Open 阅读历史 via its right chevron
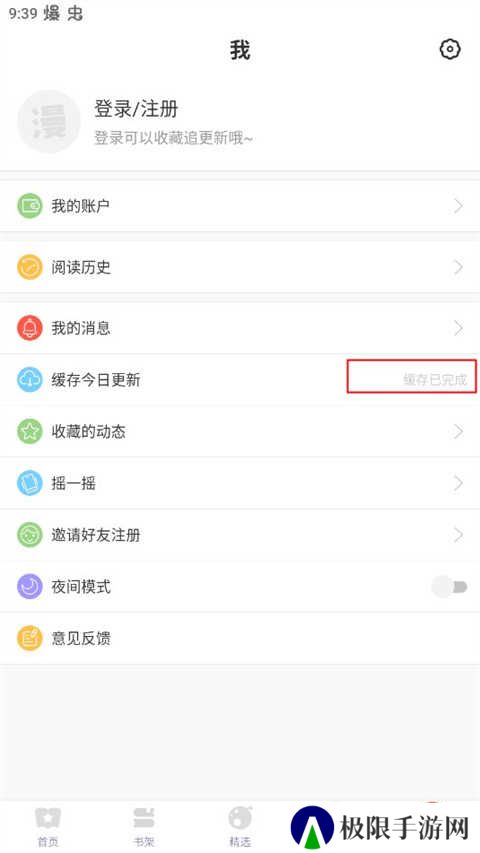480x853 pixels. click(x=459, y=267)
